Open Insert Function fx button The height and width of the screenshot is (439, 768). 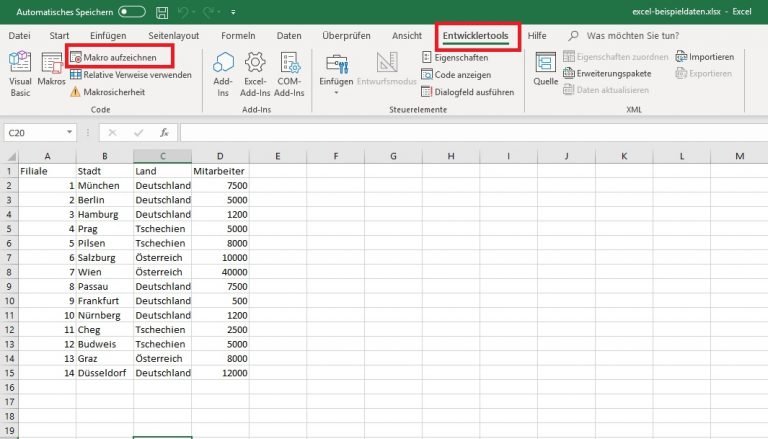[x=165, y=133]
